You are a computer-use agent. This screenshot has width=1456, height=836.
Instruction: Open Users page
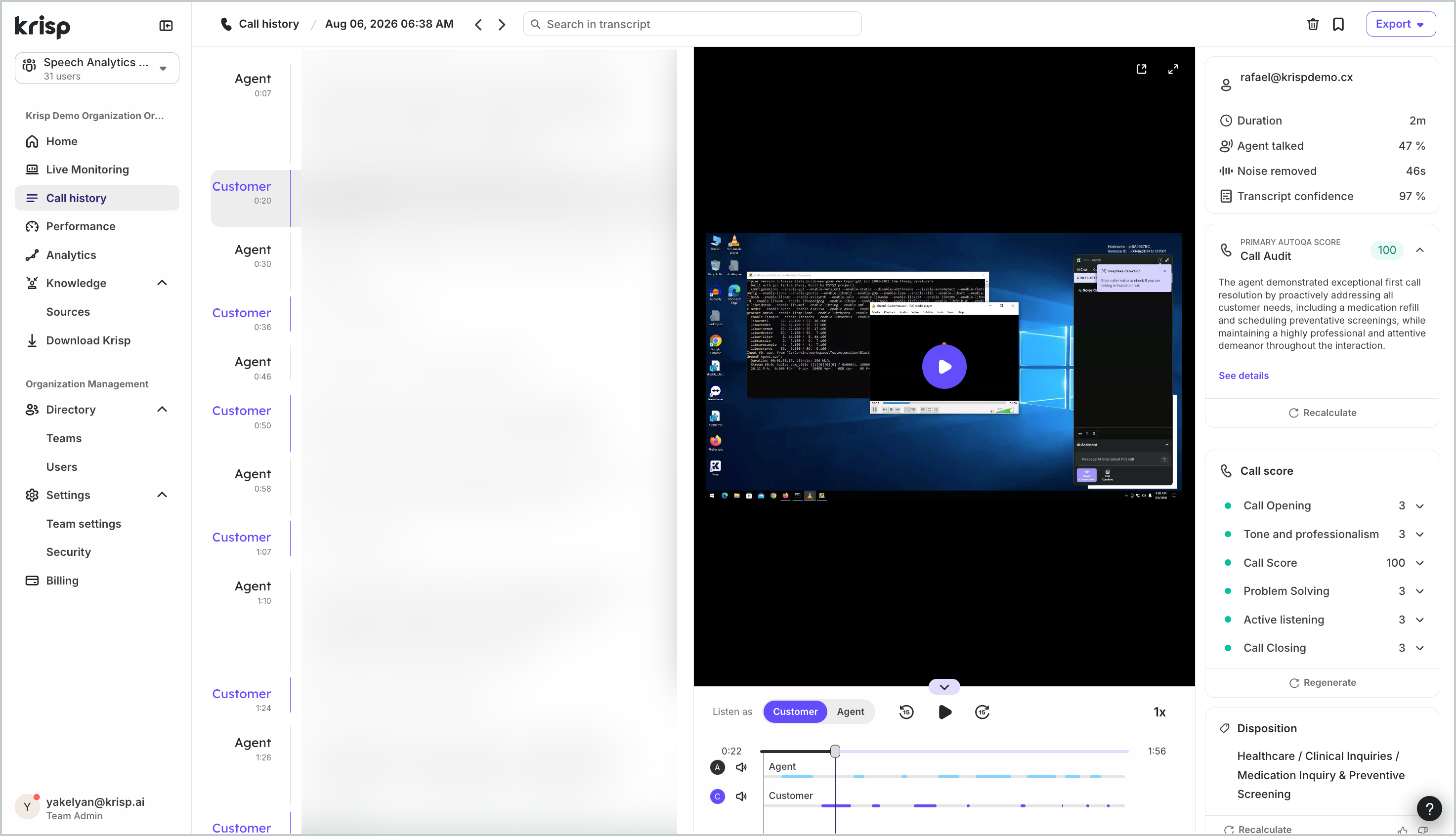click(61, 467)
